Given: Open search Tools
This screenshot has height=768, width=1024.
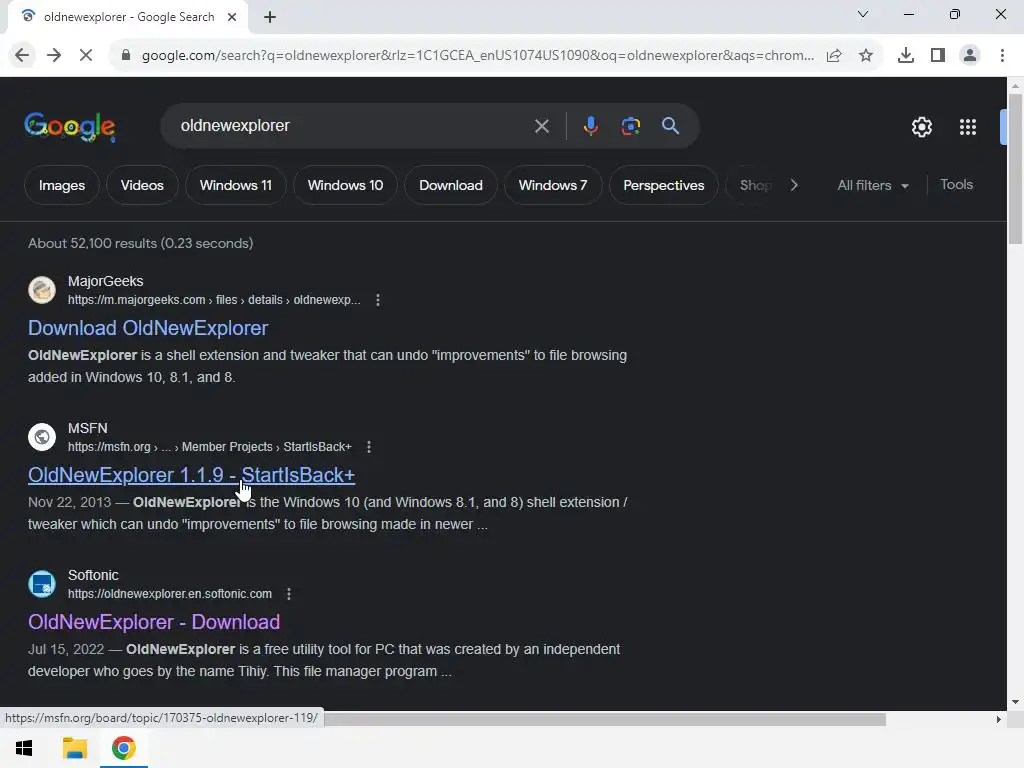Looking at the screenshot, I should (x=956, y=185).
